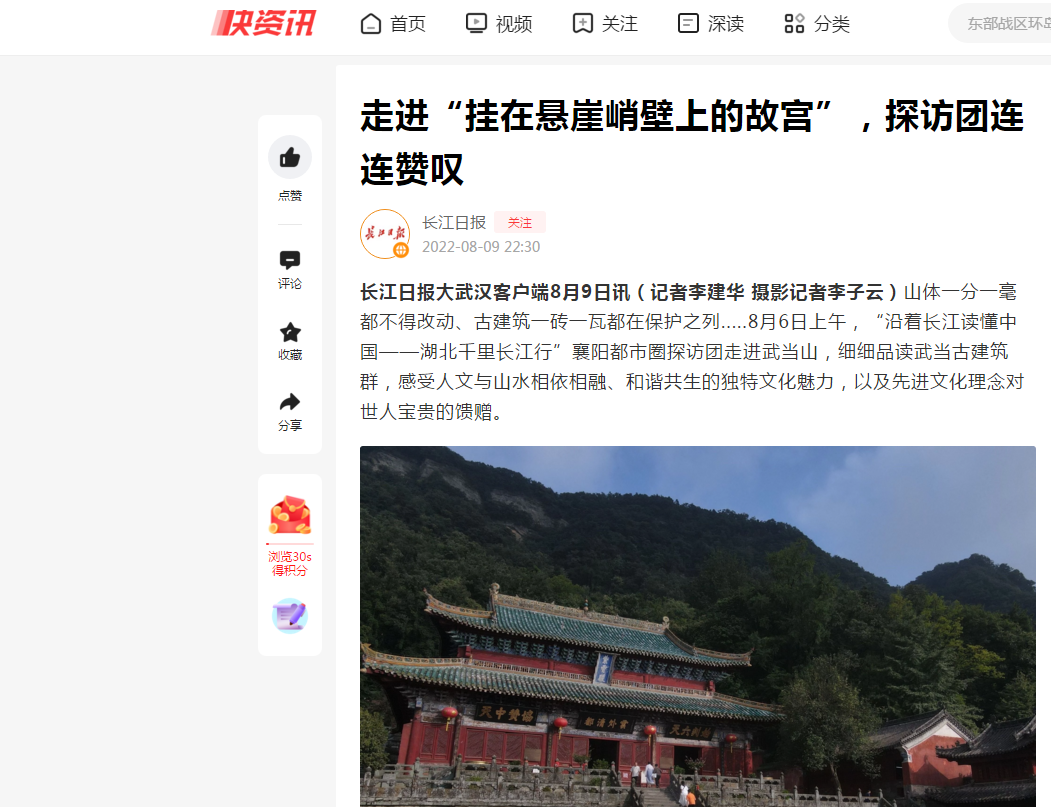The height and width of the screenshot is (807, 1051).
Task: Click the 分享 share arrow icon
Action: point(290,402)
